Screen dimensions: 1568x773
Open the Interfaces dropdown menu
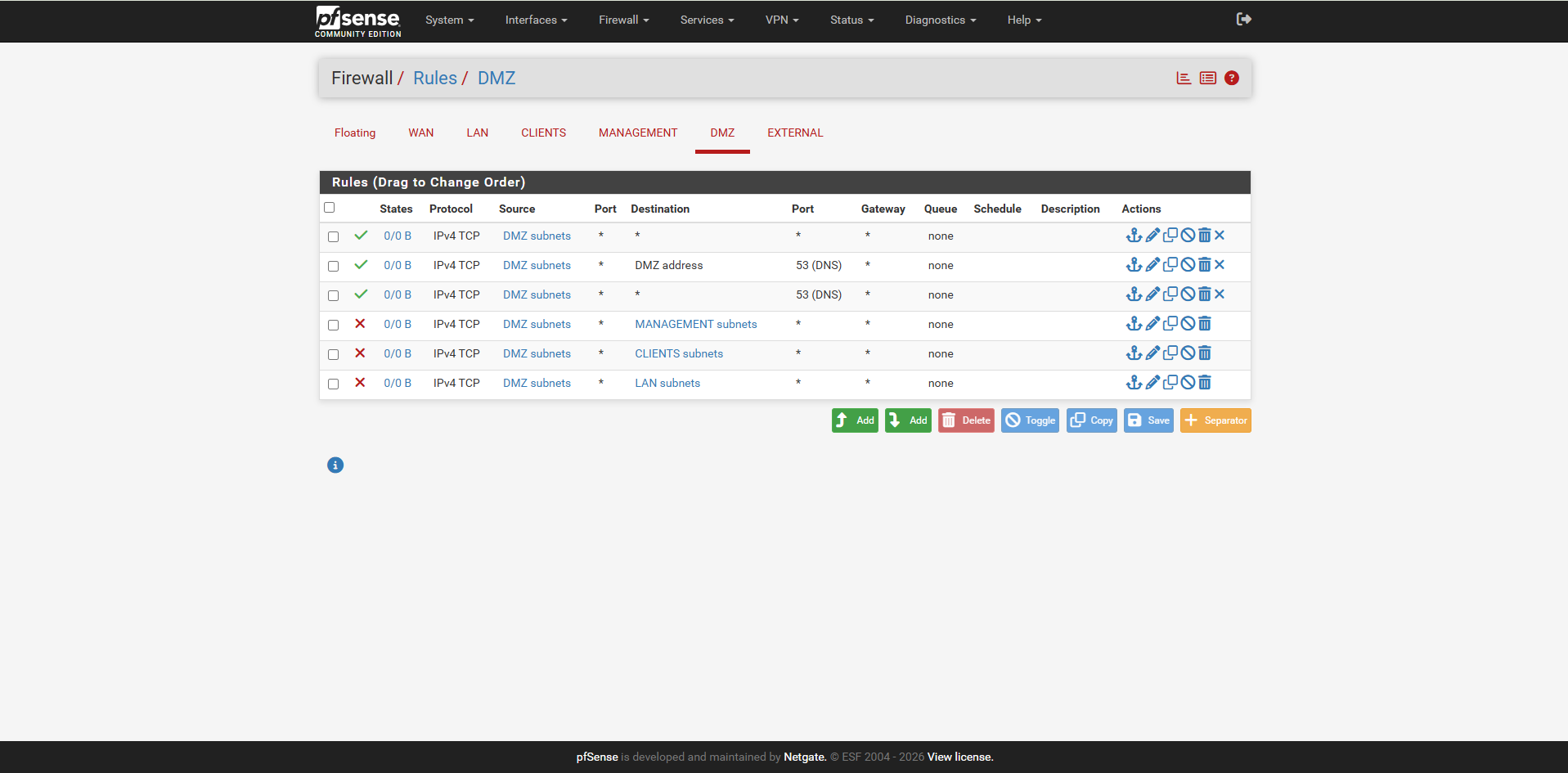pos(536,20)
